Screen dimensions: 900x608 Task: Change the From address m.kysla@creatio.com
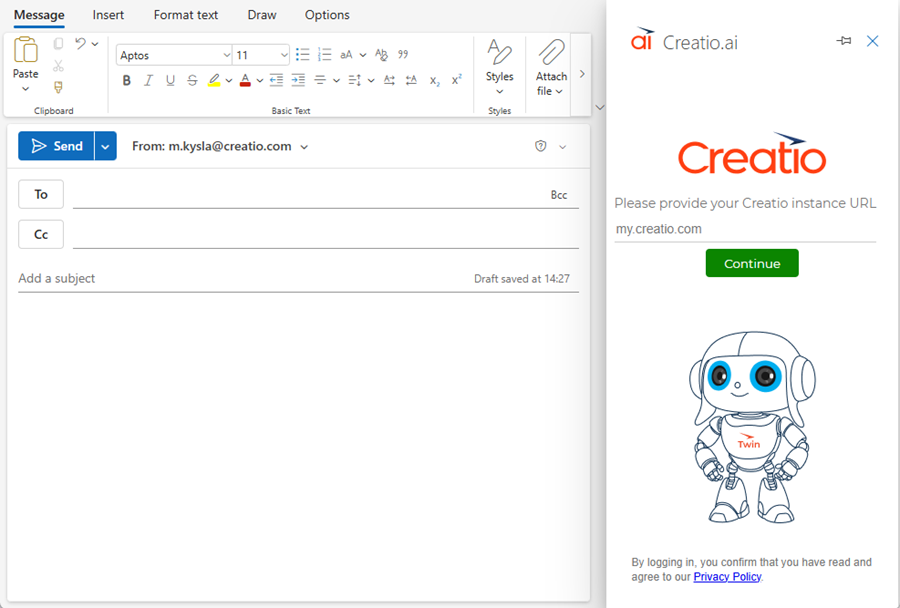[x=220, y=146]
